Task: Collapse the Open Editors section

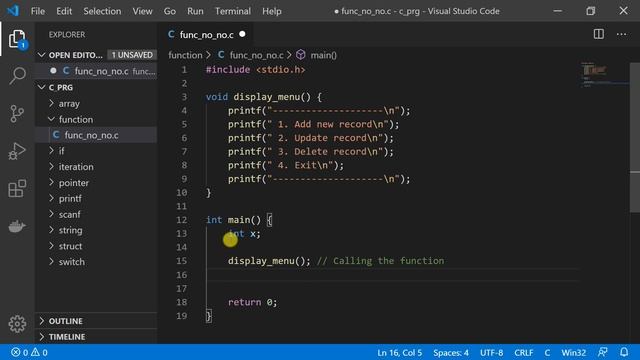Action: tap(41, 55)
